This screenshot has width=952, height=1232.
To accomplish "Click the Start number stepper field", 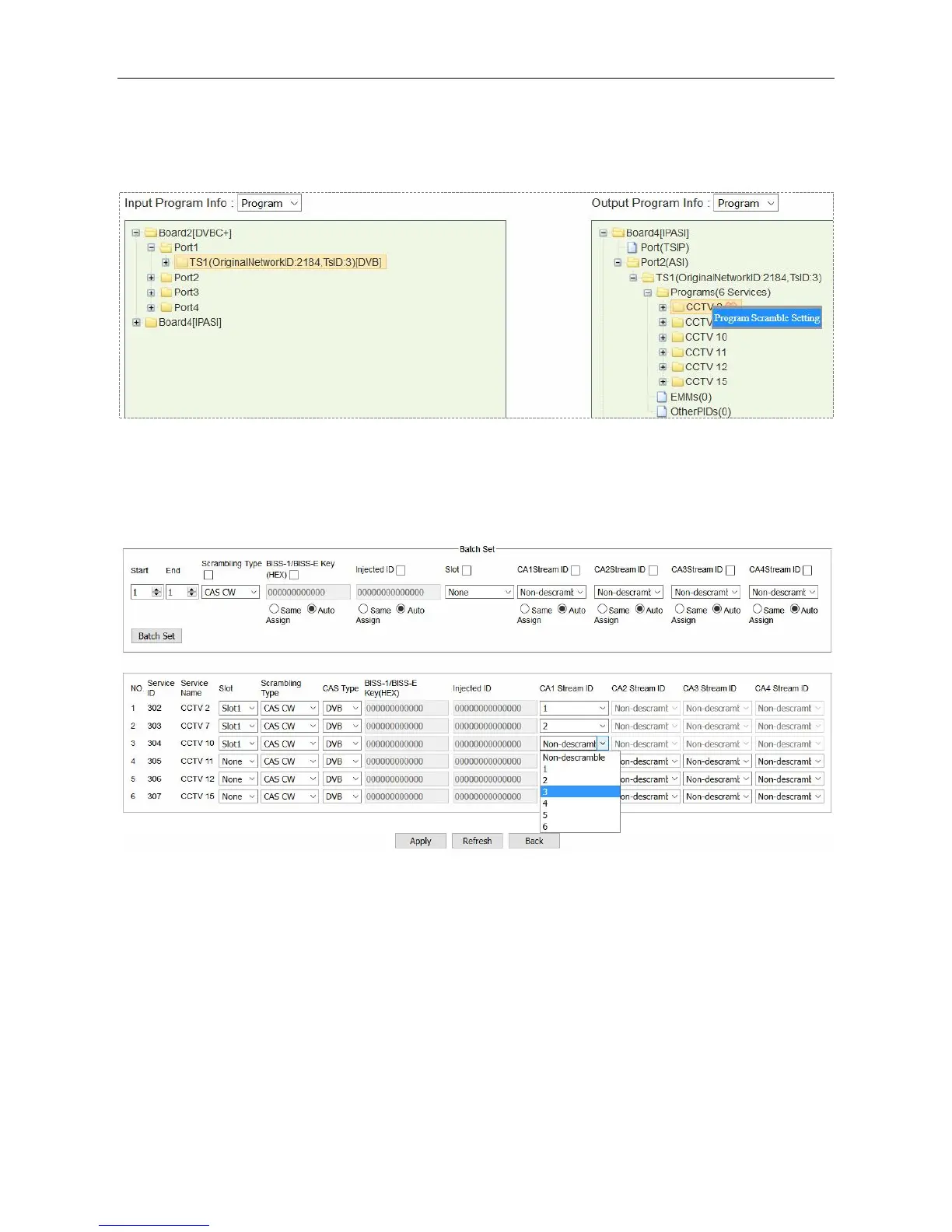I will pos(146,592).
